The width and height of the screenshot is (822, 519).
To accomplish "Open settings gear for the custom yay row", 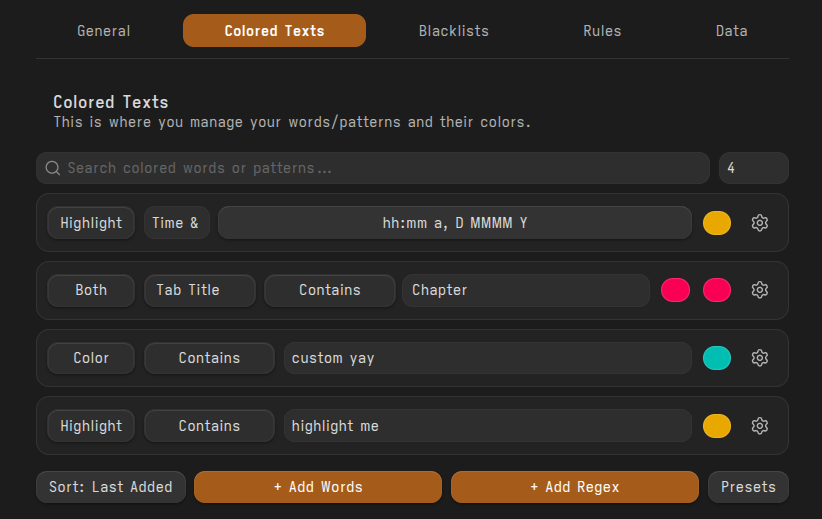I will pos(760,358).
